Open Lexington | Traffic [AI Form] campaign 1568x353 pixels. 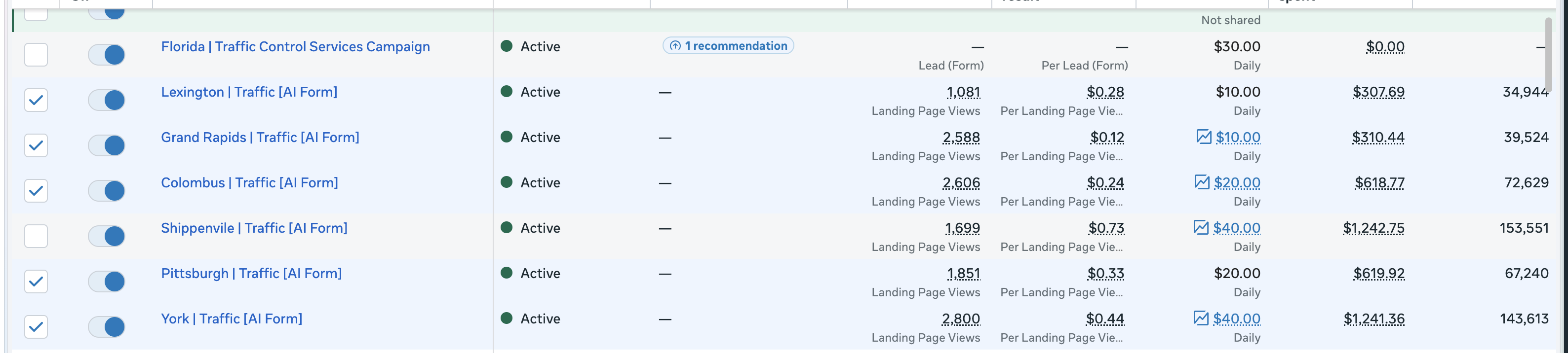(x=249, y=92)
